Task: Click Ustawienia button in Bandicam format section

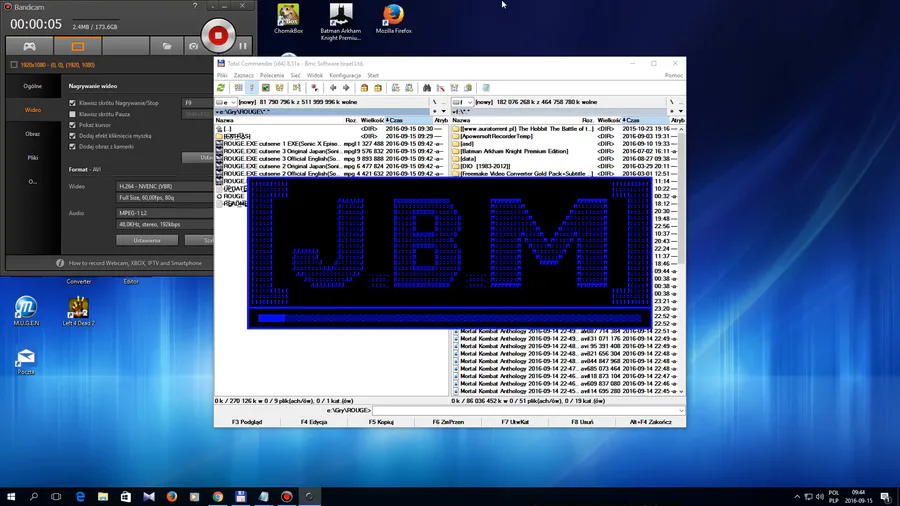Action: click(x=147, y=240)
